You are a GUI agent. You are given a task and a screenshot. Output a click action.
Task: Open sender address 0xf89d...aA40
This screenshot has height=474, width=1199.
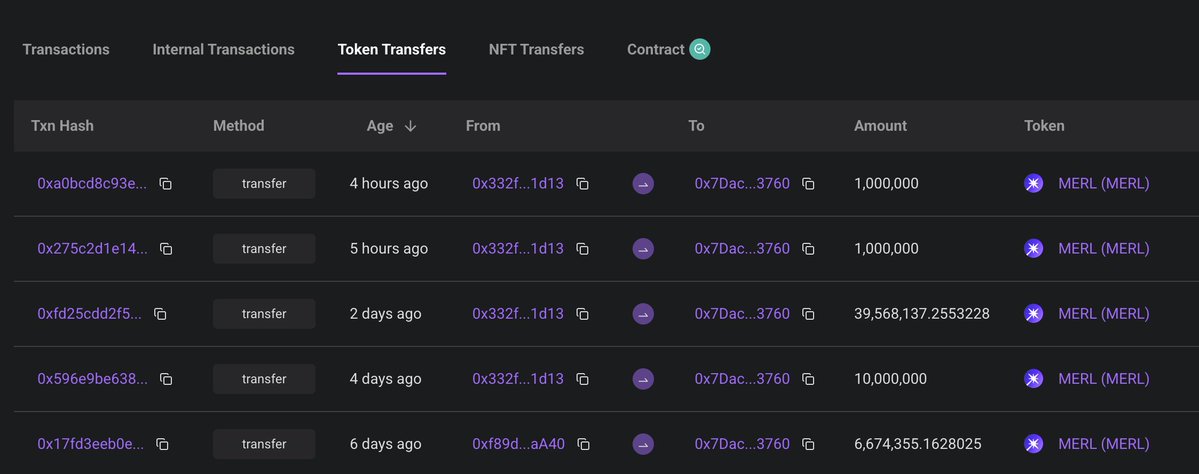pos(519,444)
